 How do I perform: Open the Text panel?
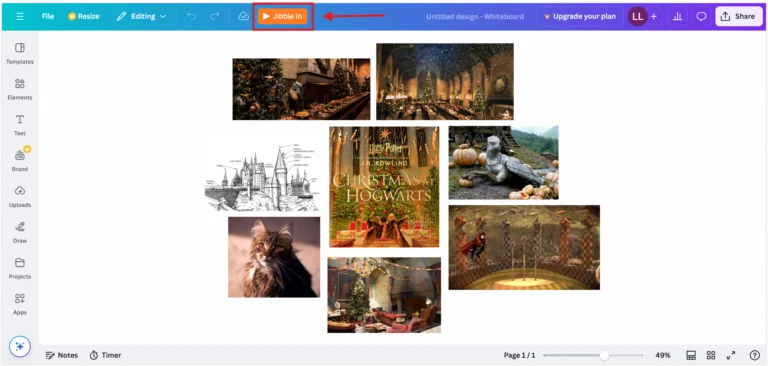click(20, 125)
